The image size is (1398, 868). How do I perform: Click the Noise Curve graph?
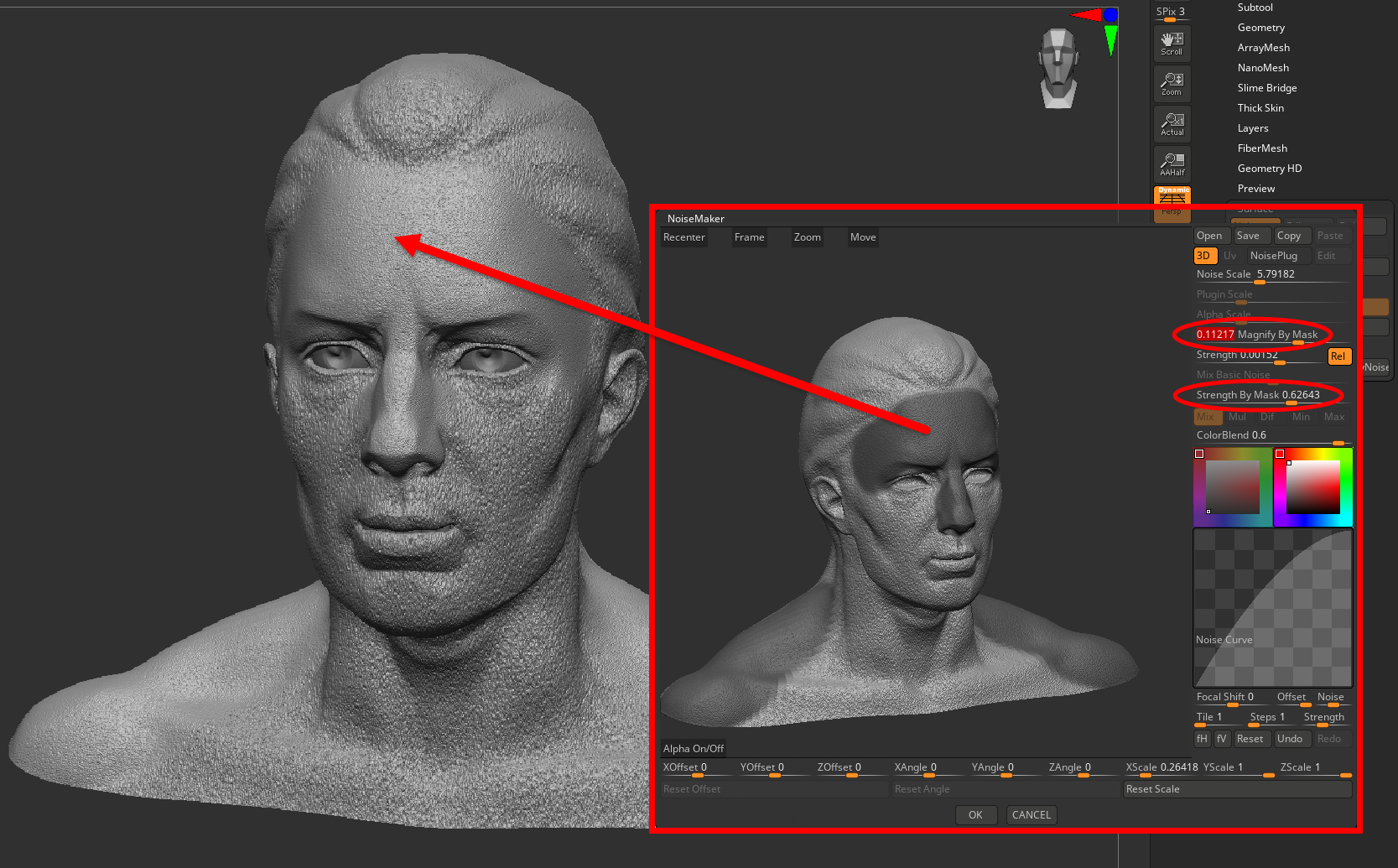click(1272, 608)
